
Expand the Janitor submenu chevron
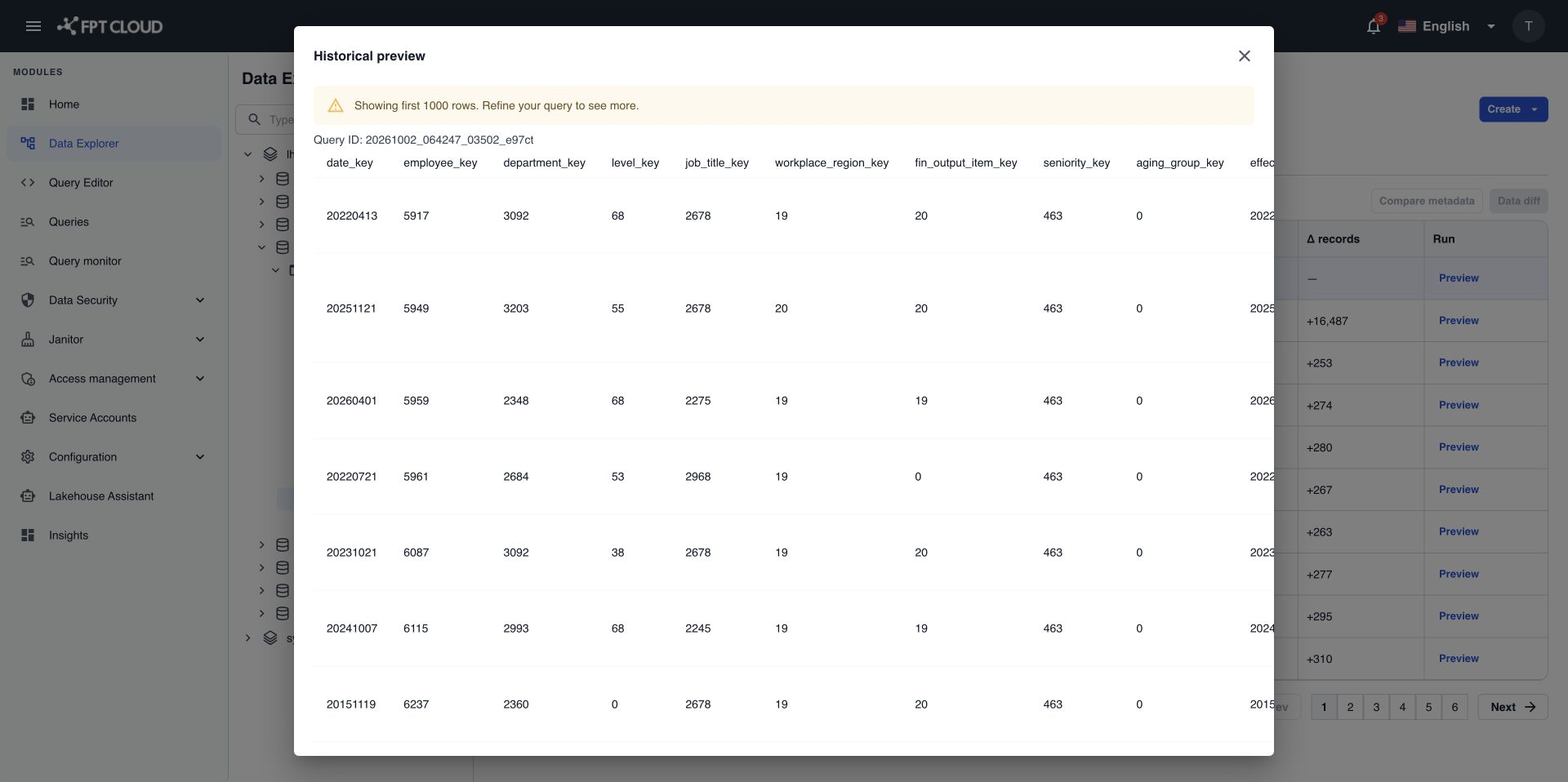(x=200, y=340)
